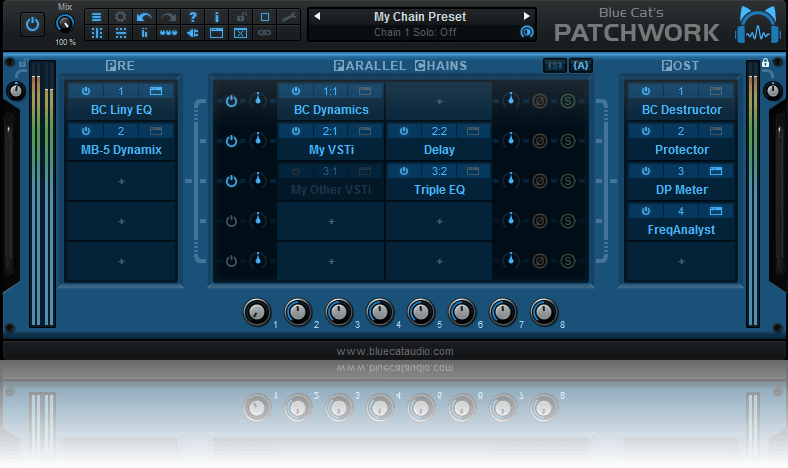Click the square window size icon
Screen dimensions: 788x468
click(x=265, y=17)
